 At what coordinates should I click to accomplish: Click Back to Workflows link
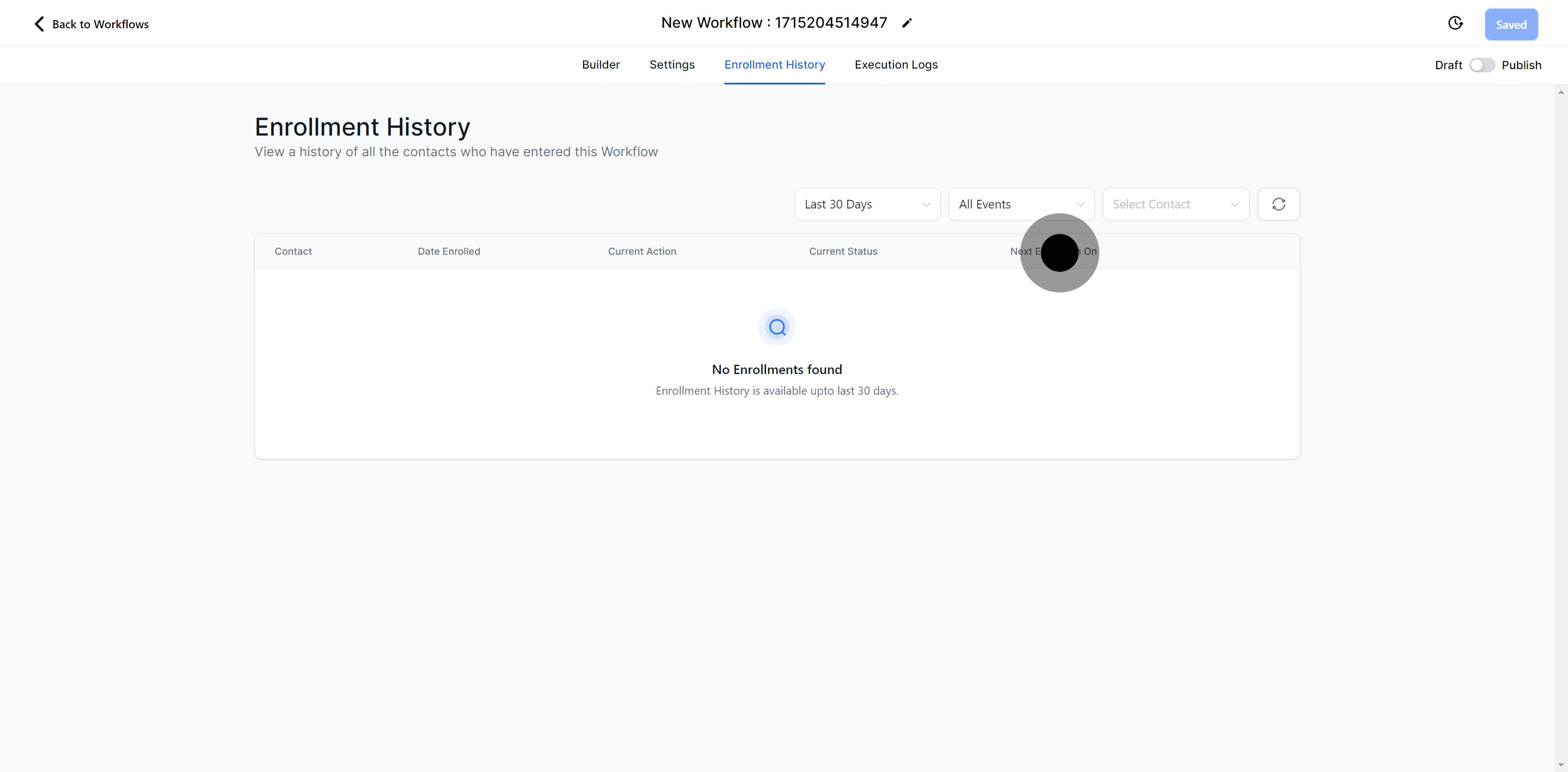click(x=100, y=24)
